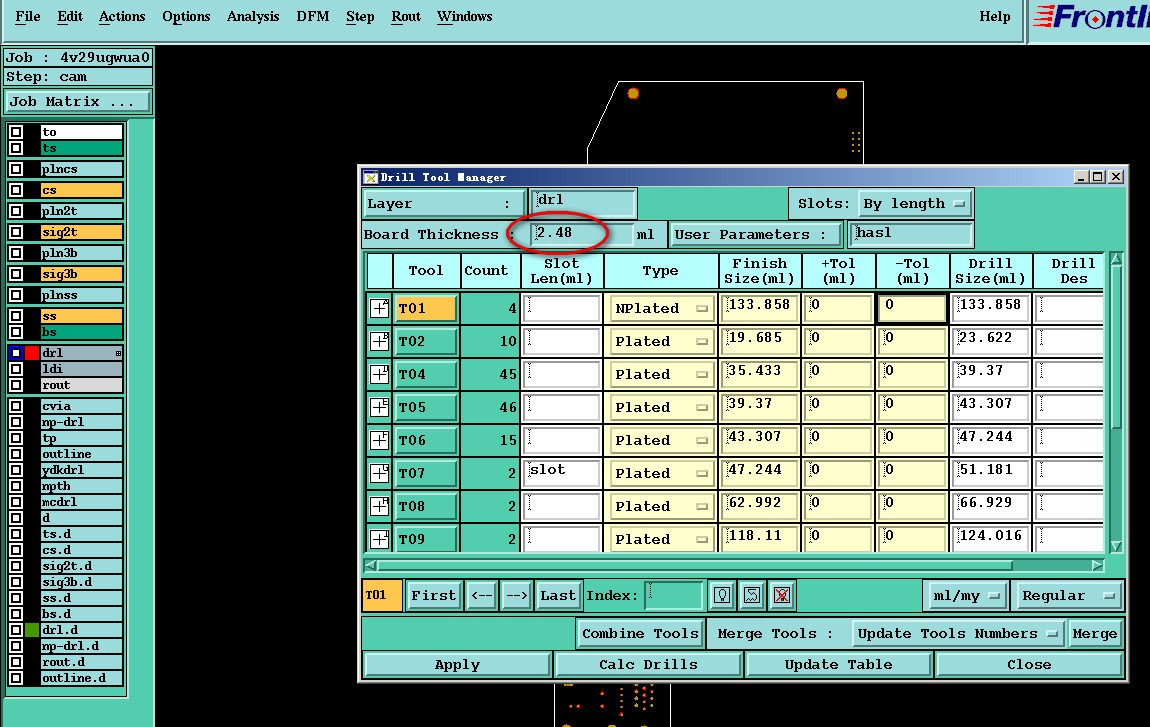Viewport: 1150px width, 727px height.
Task: Select the T04 tool button
Action: tap(425, 374)
